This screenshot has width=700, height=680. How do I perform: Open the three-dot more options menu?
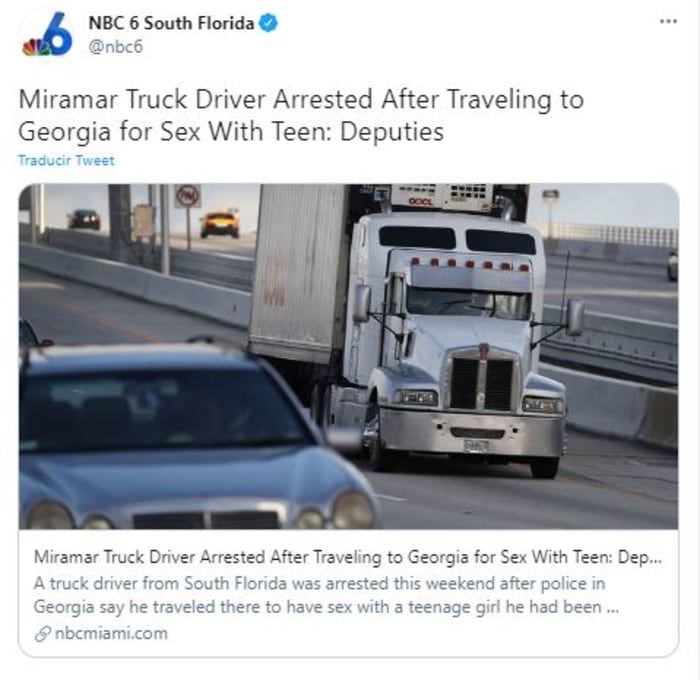pos(668,21)
